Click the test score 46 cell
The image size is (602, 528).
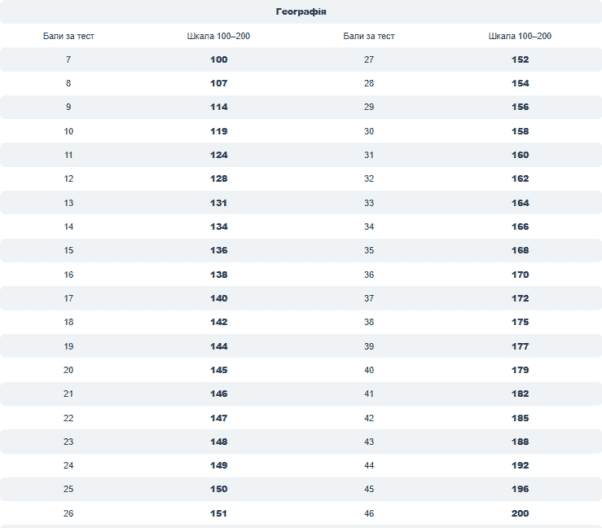pos(368,513)
